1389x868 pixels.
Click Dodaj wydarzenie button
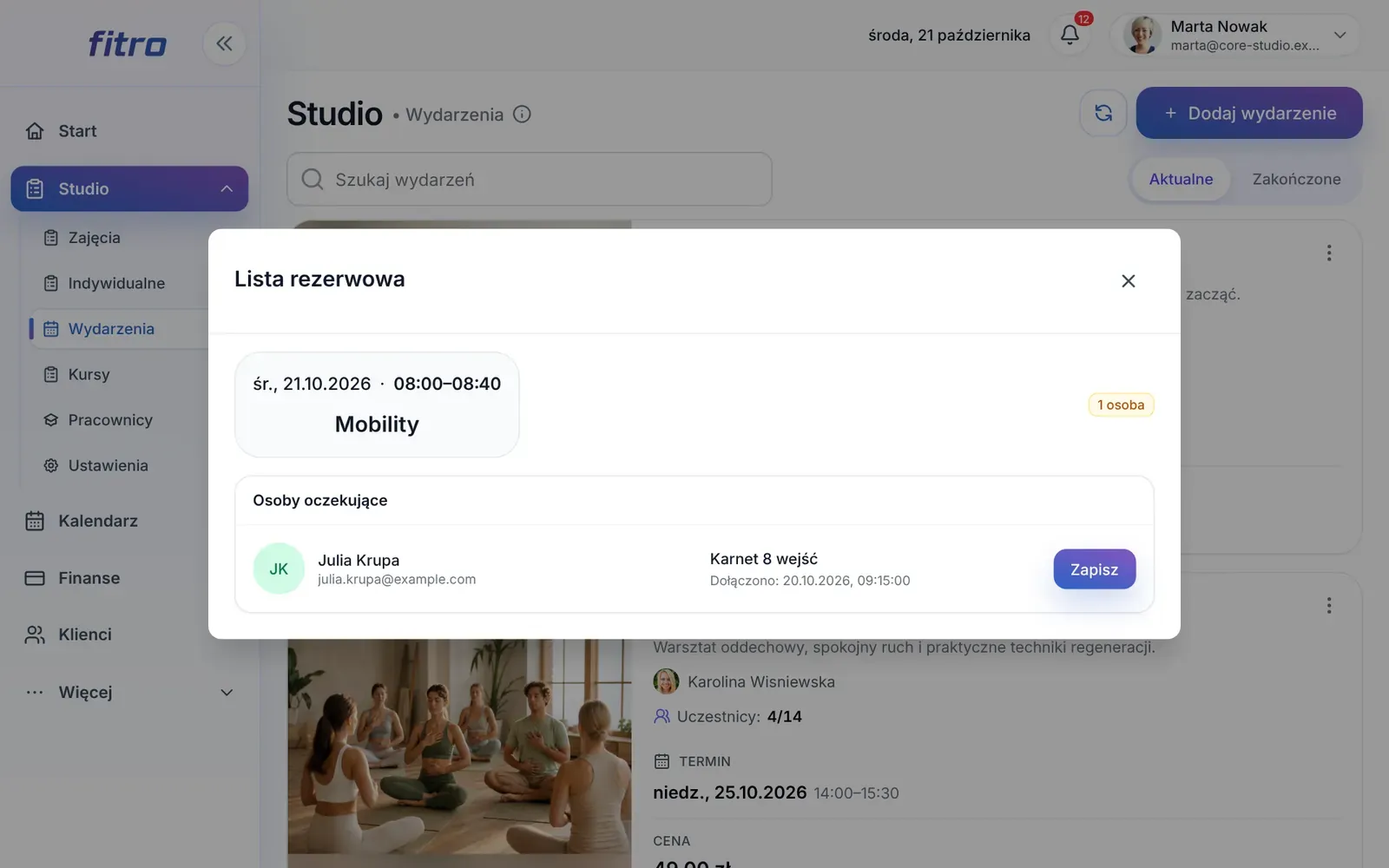point(1248,113)
